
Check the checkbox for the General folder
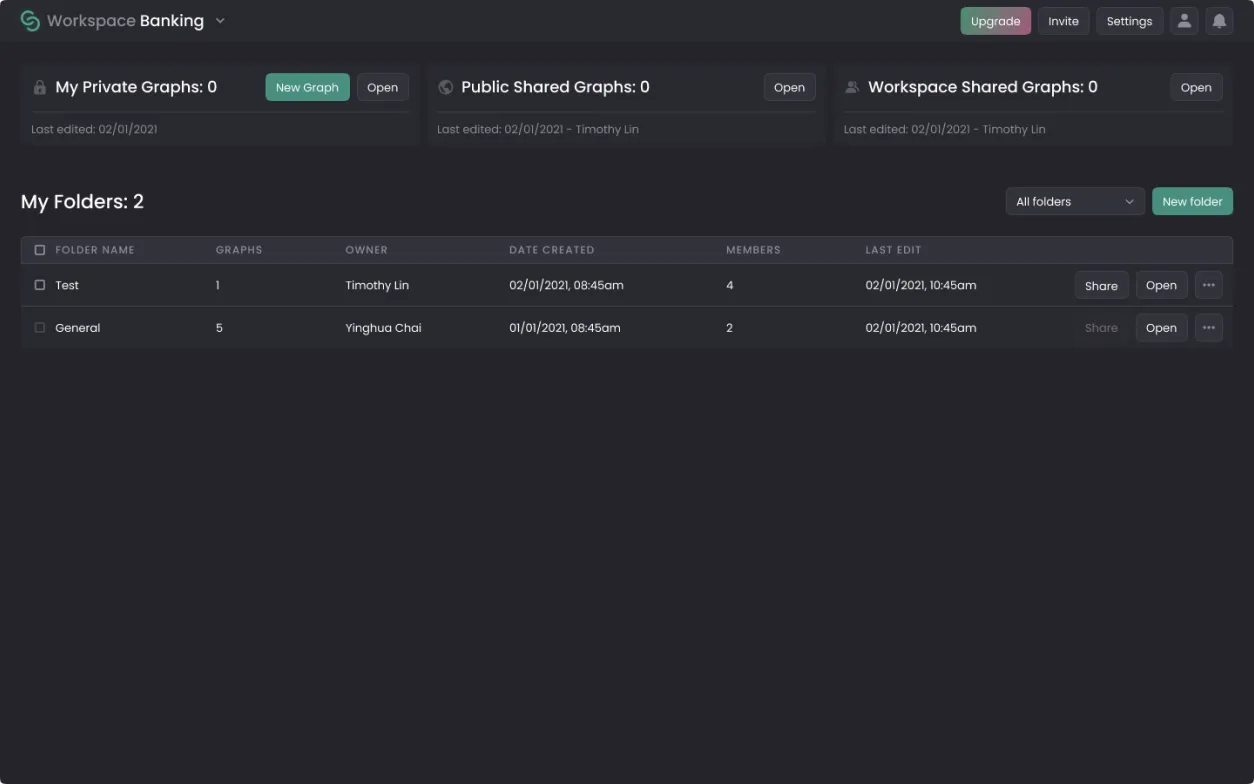coord(40,327)
